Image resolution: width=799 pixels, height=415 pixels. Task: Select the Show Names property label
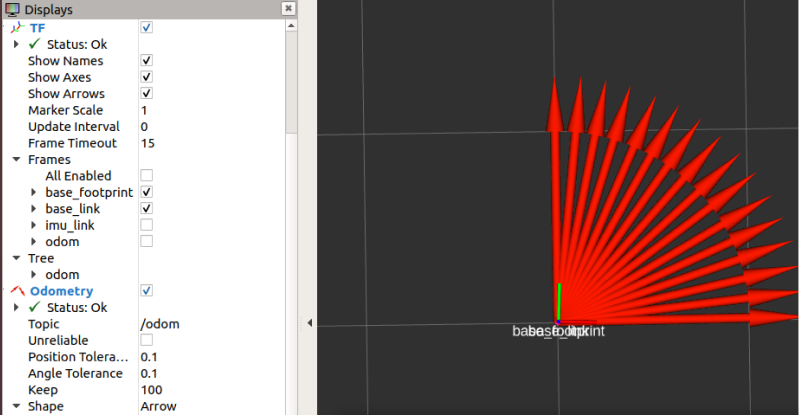coord(65,61)
